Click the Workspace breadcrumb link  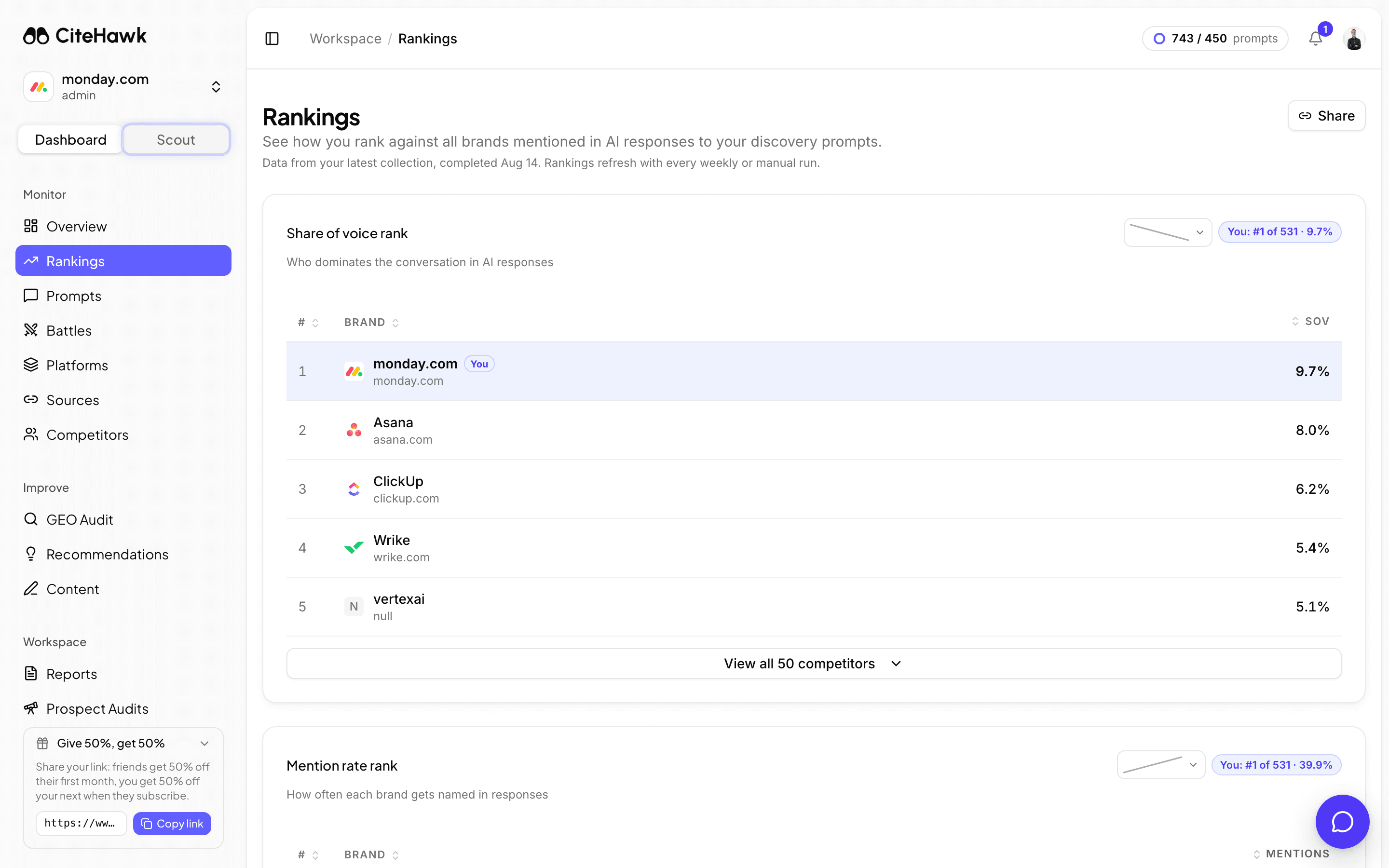[x=345, y=39]
